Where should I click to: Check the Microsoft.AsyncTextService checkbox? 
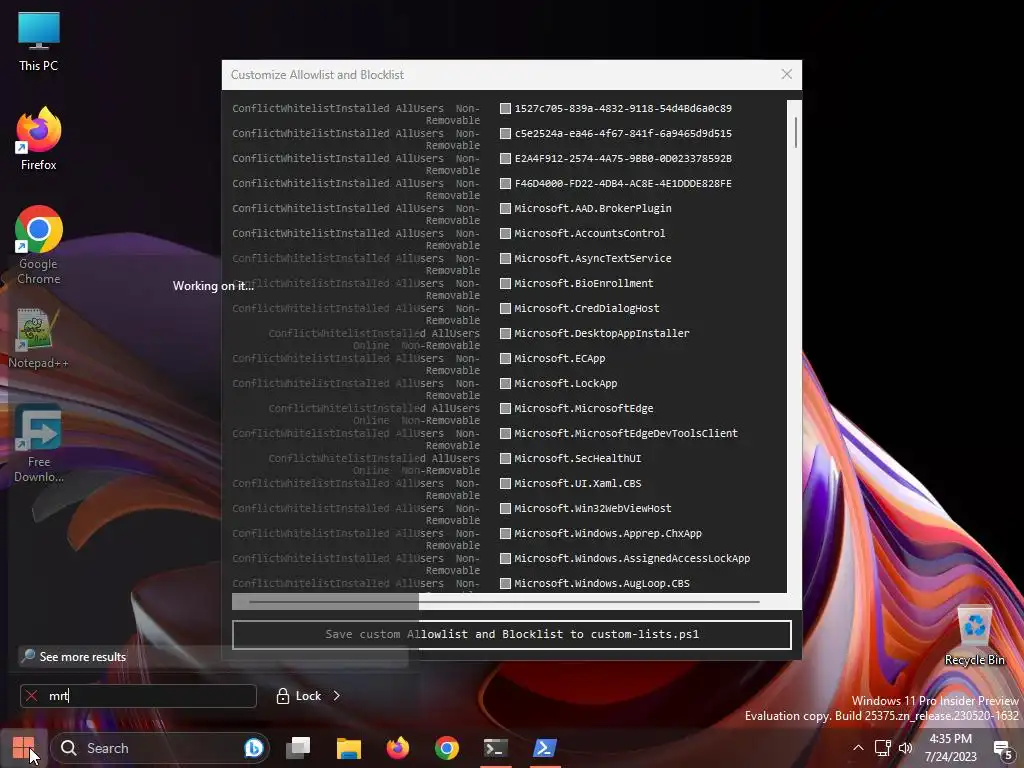(505, 259)
